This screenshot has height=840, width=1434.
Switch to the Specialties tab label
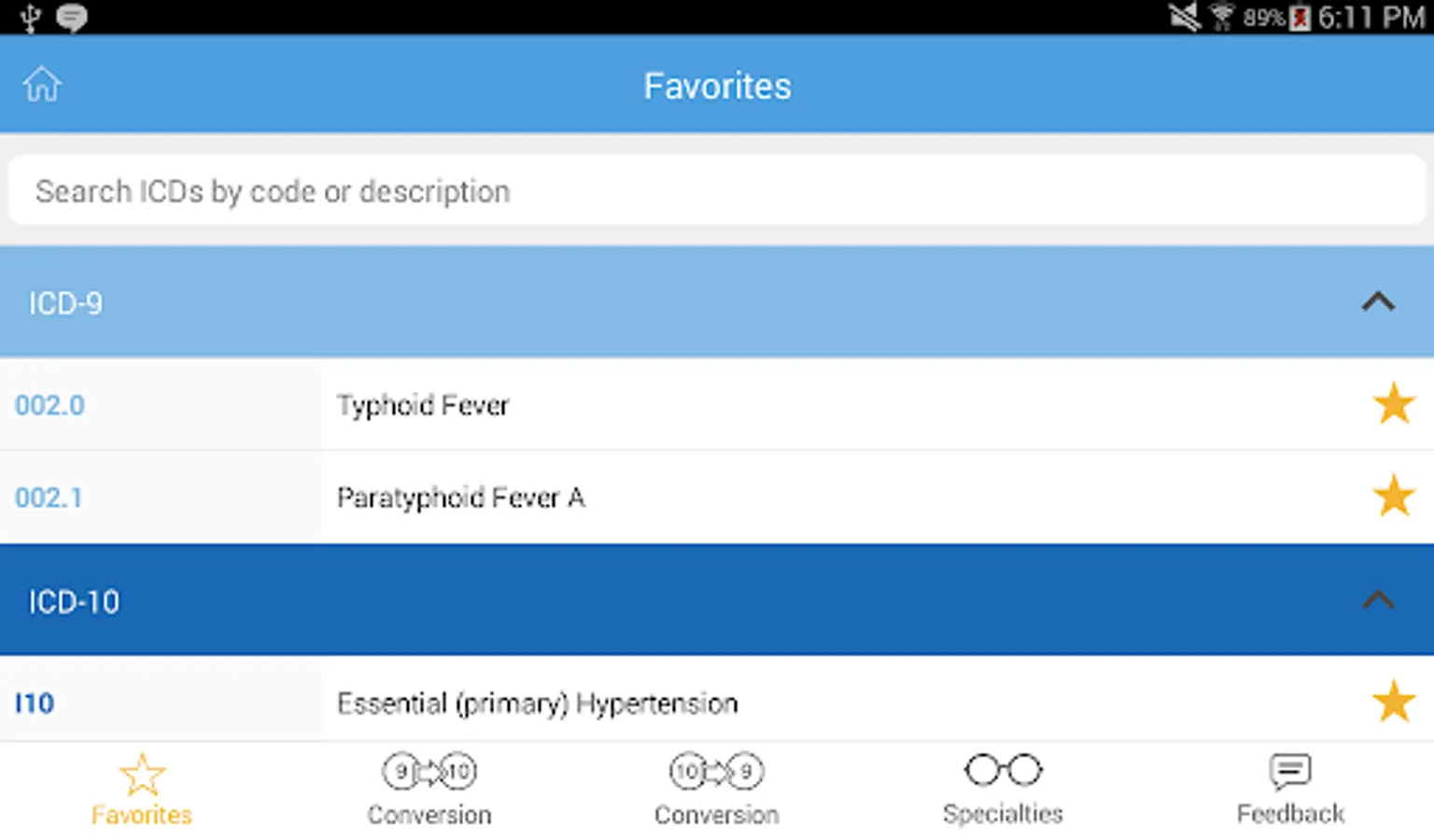pyautogui.click(x=1003, y=815)
